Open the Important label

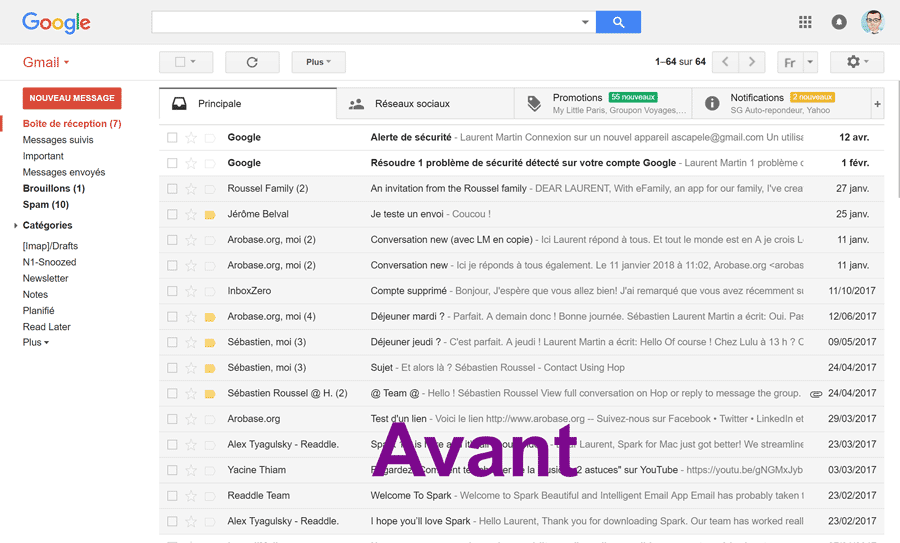pos(43,156)
